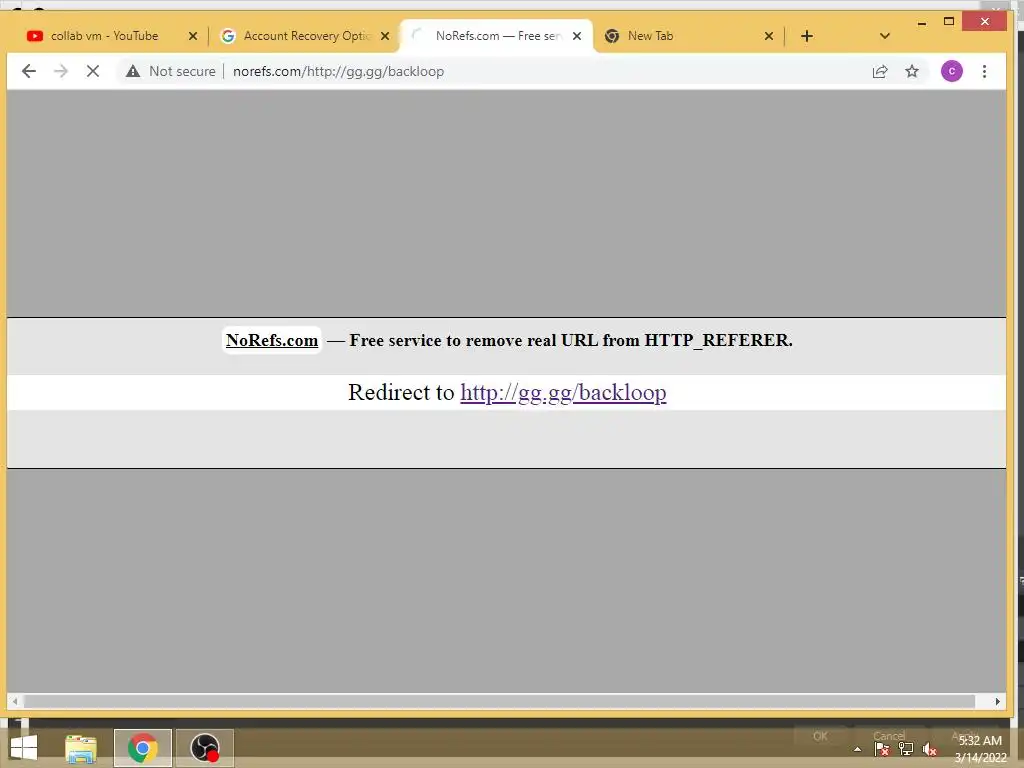The image size is (1024, 768).
Task: Close the Account Recovery tab
Action: [385, 36]
